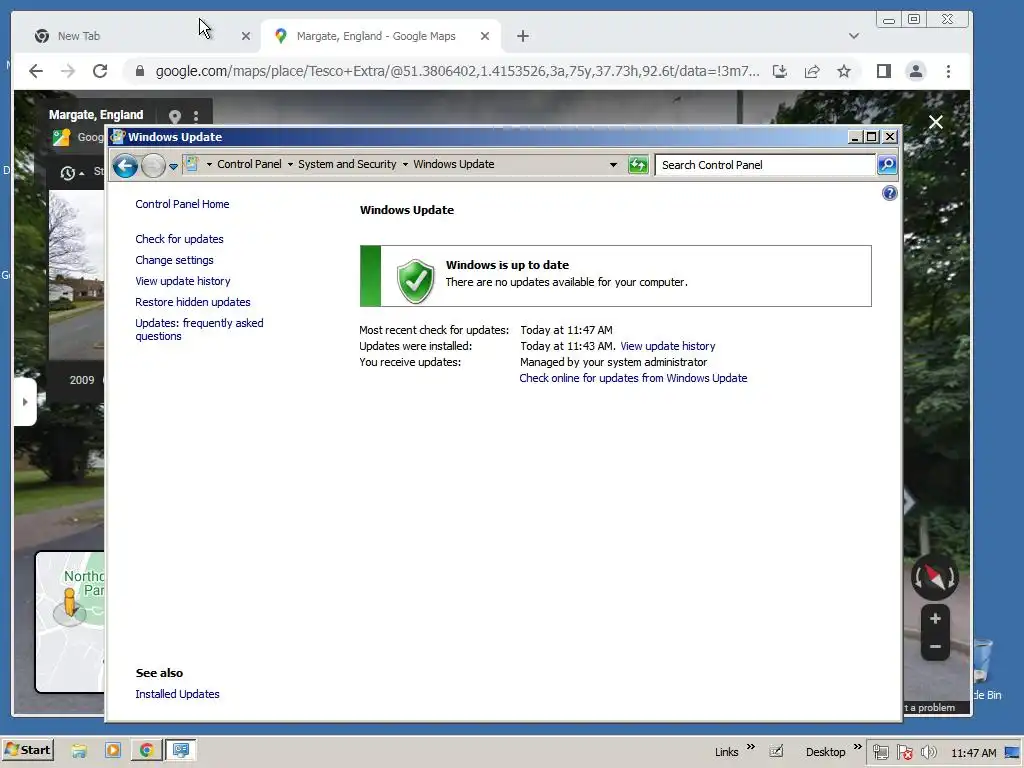
Task: Click the 2009 Street View thumbnail
Action: [76, 275]
